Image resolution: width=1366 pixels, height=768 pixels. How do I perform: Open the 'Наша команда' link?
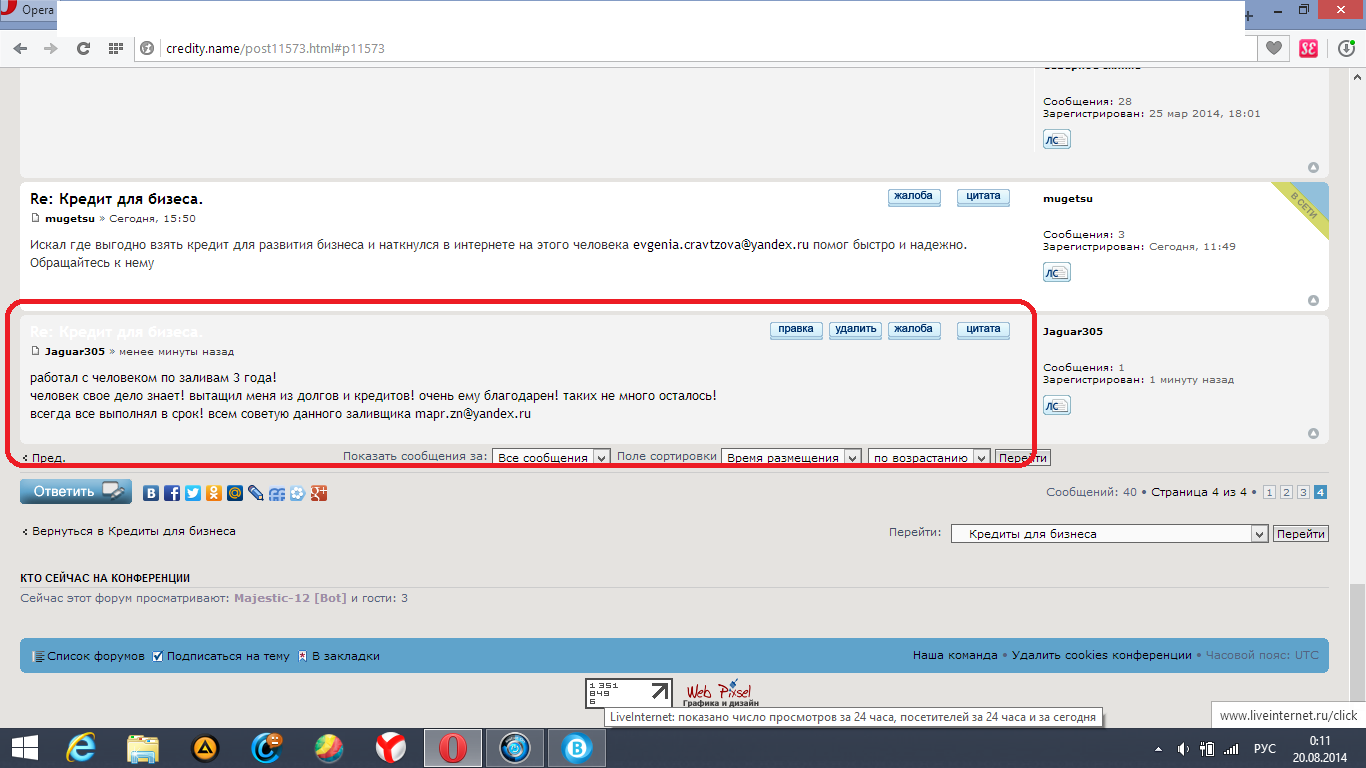tap(955, 655)
